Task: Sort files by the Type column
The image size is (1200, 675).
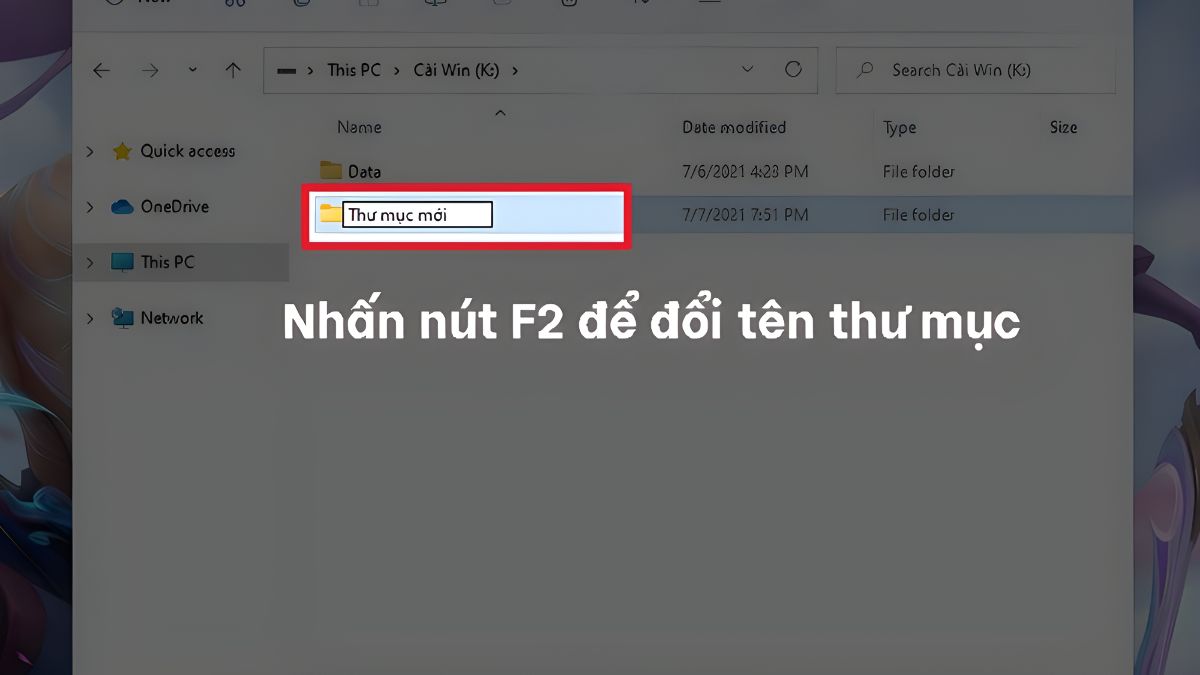Action: pos(899,128)
